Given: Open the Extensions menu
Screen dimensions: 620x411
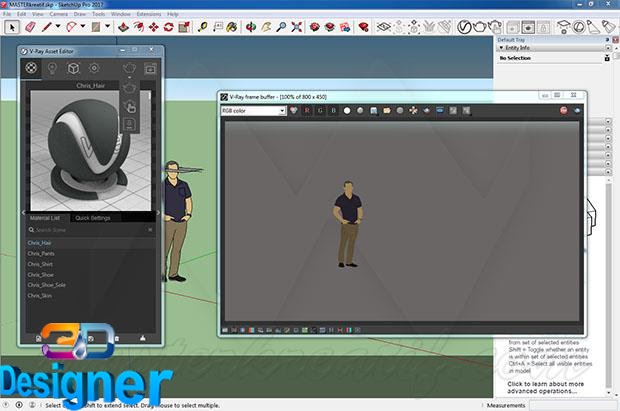Looking at the screenshot, I should coord(149,14).
